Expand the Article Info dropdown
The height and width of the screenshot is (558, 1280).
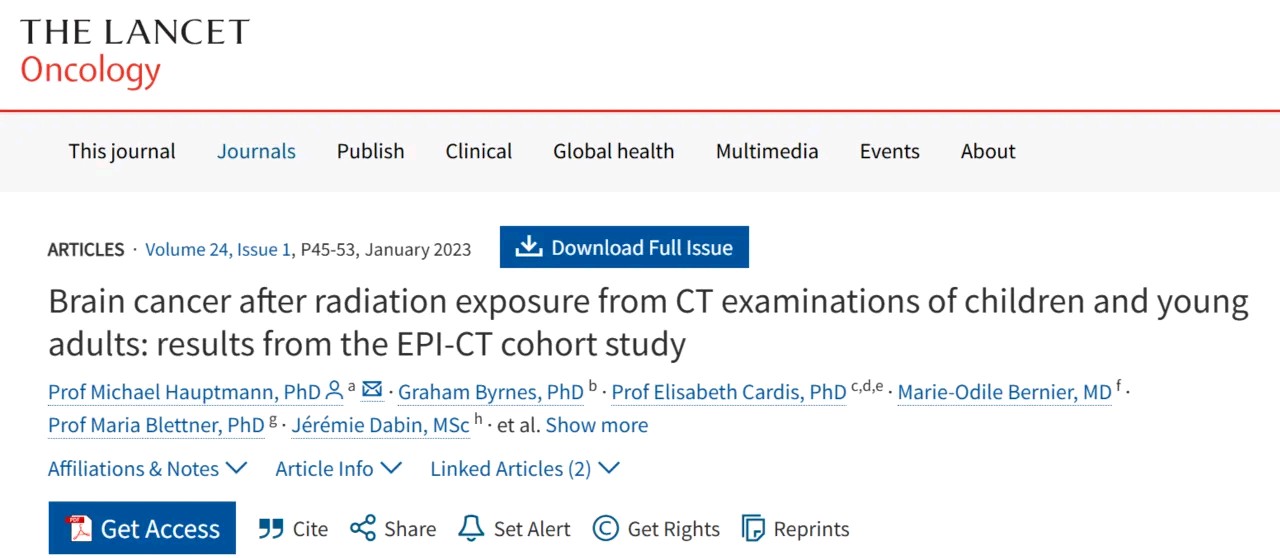338,468
